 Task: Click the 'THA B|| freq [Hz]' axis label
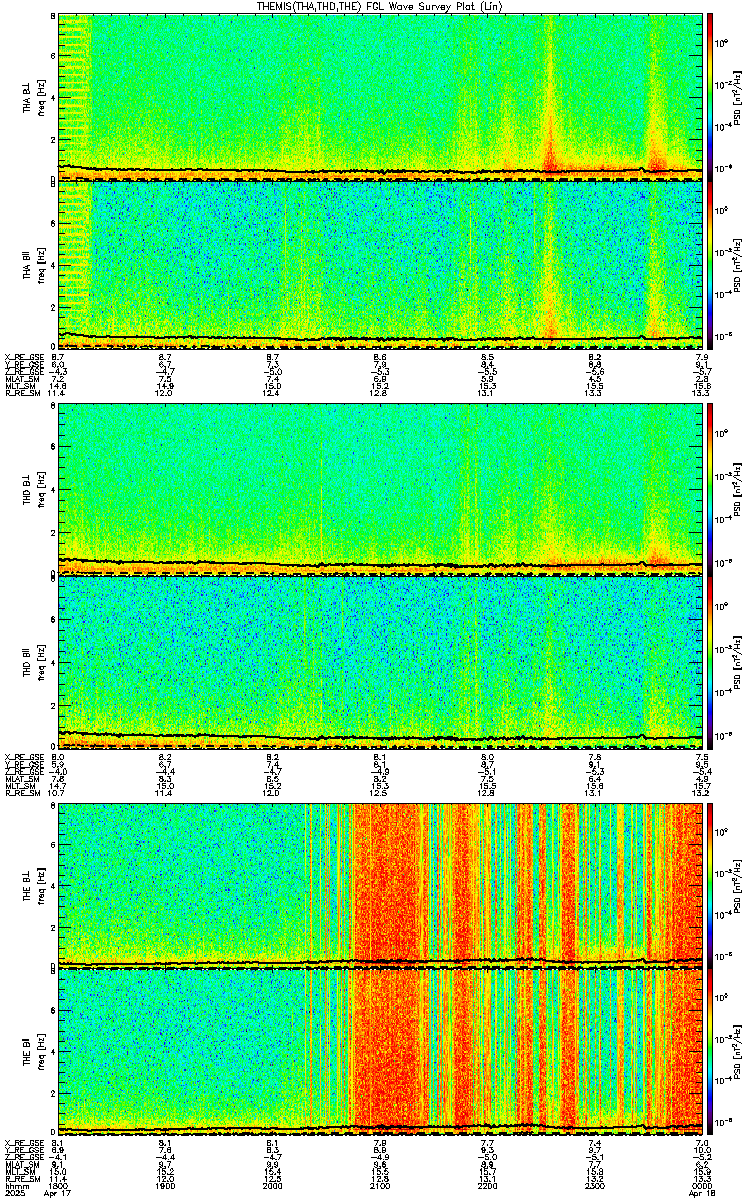(x=33, y=264)
